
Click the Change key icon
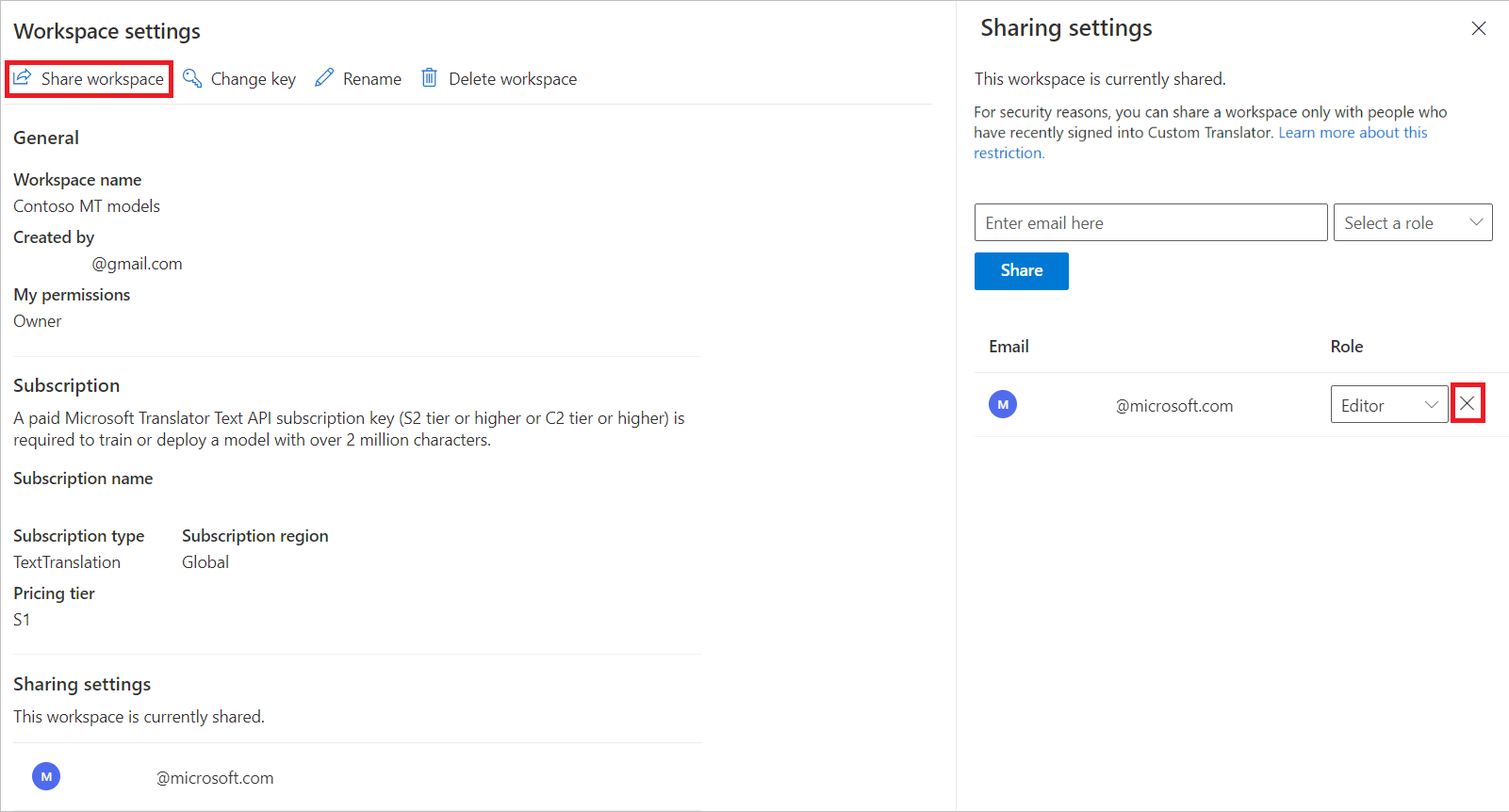pos(192,77)
